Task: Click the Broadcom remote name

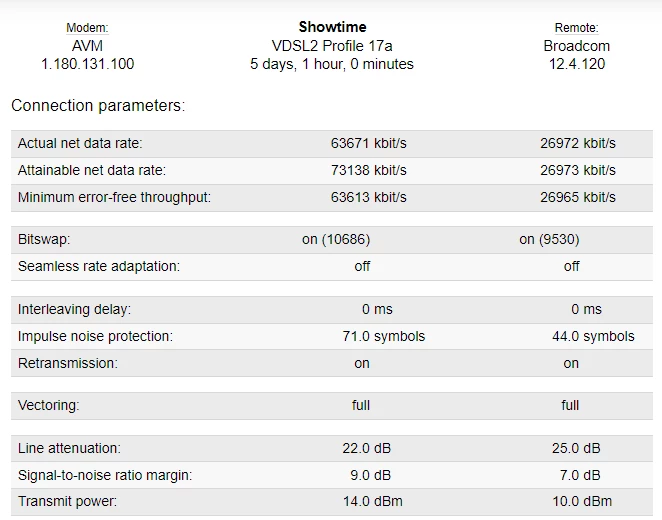Action: (x=576, y=46)
